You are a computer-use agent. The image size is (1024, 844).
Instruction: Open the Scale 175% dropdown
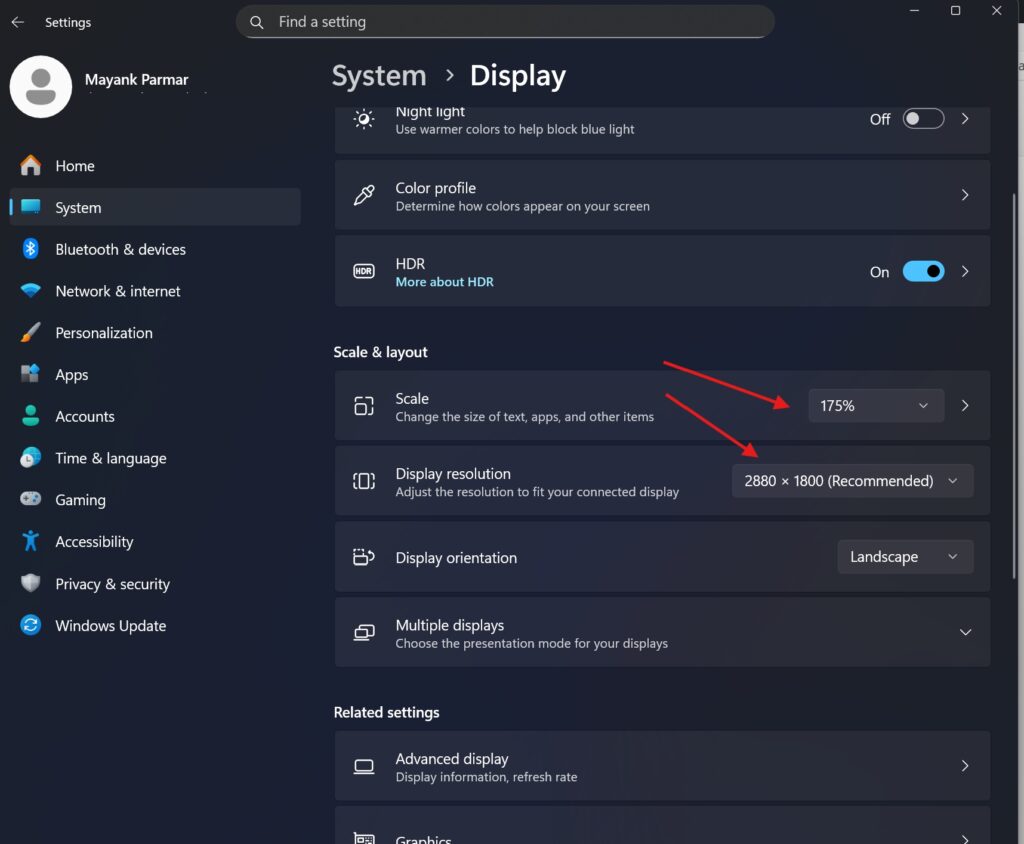[875, 405]
